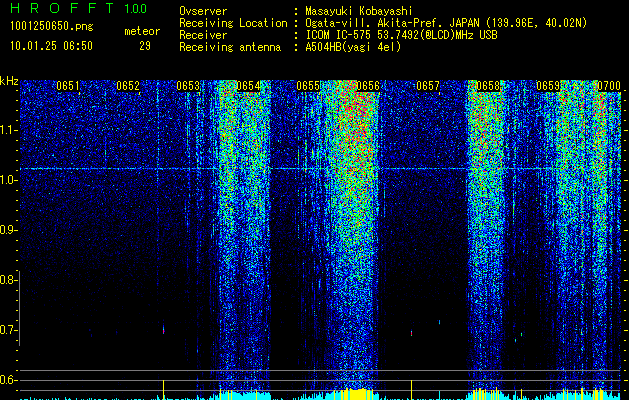Click the 0651 time marker

pos(68,86)
